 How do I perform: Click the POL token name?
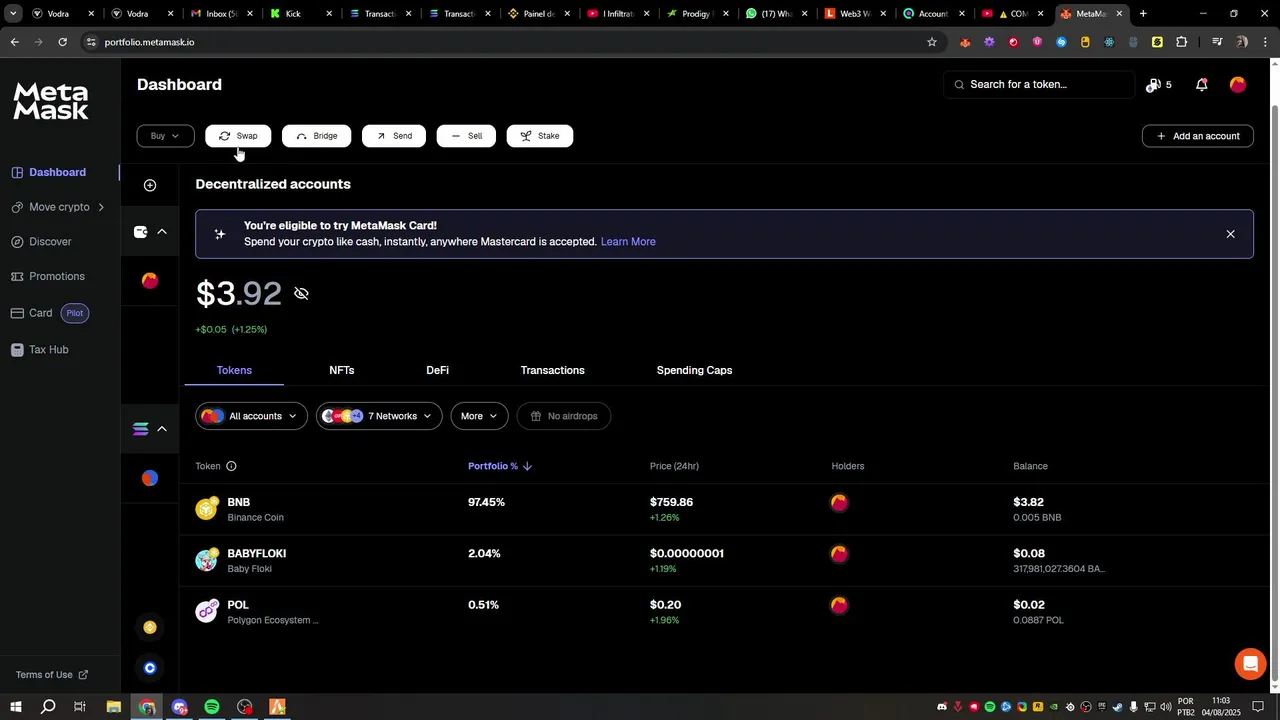(x=238, y=605)
